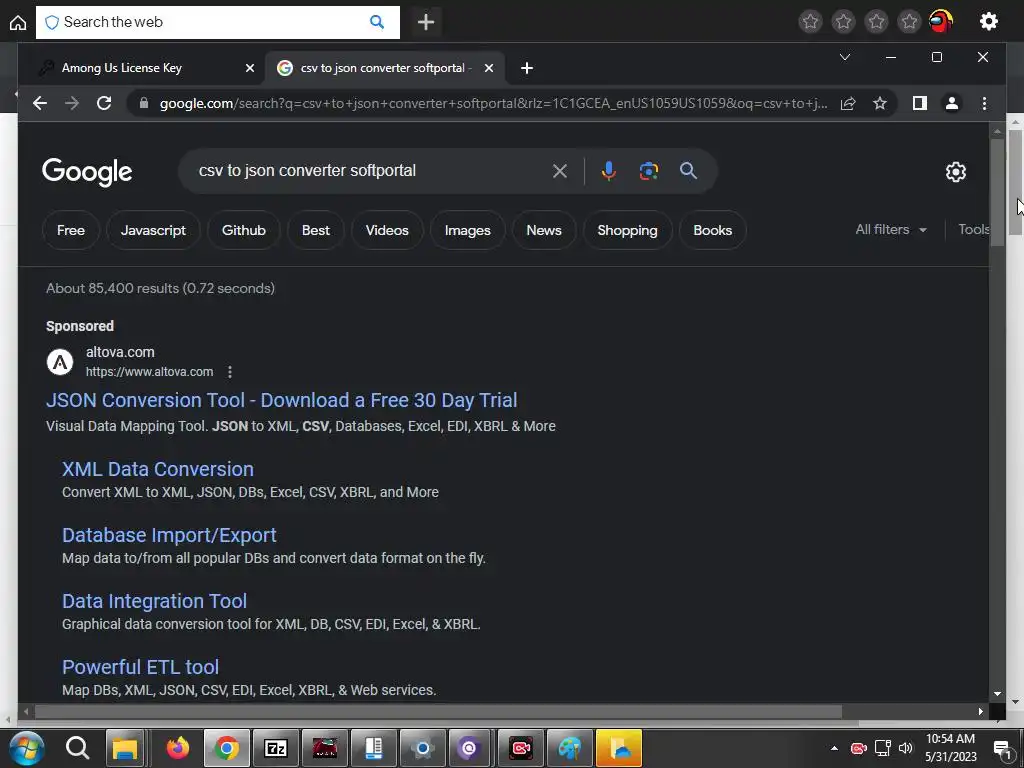The width and height of the screenshot is (1024, 768).
Task: Click the altova.com site favicon
Action: coord(60,362)
